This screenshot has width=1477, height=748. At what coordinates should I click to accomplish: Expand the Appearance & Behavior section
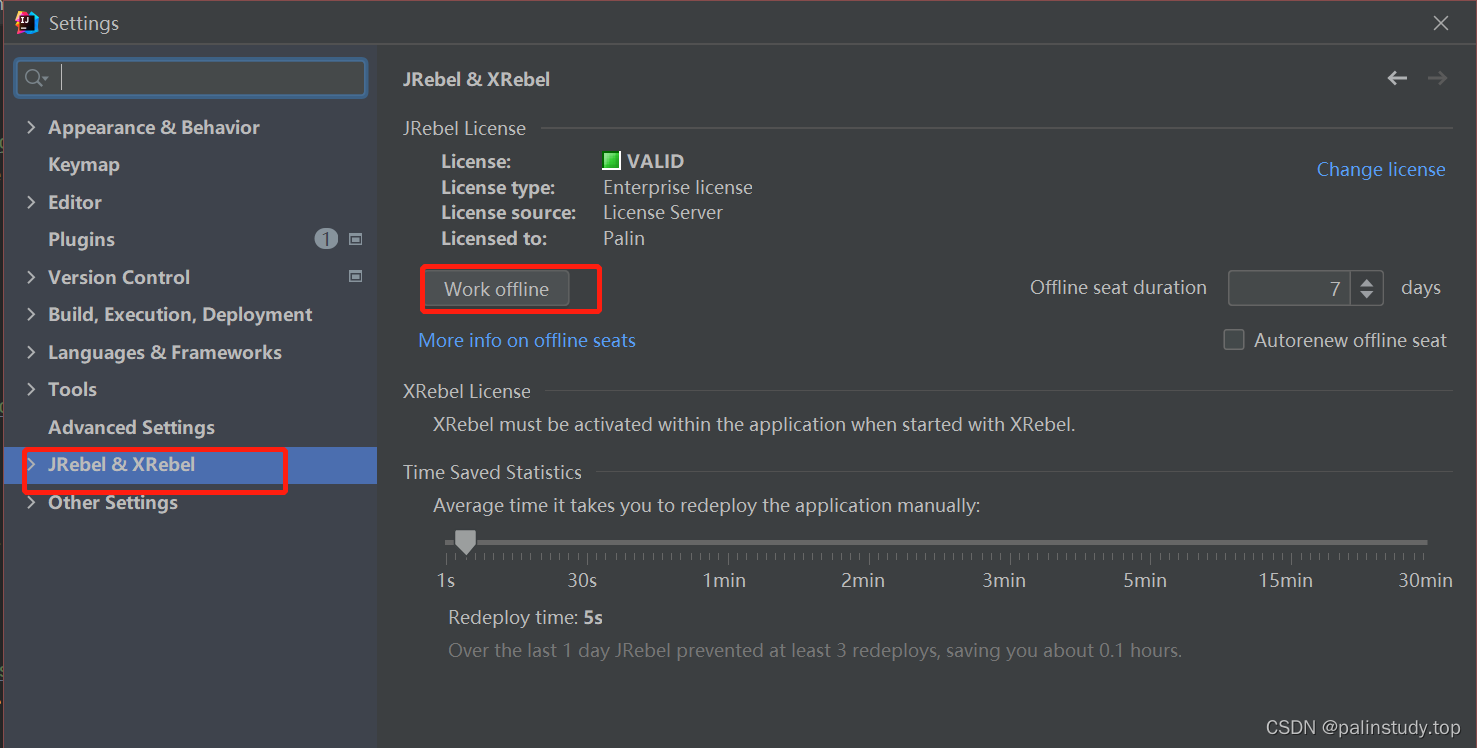click(x=31, y=127)
